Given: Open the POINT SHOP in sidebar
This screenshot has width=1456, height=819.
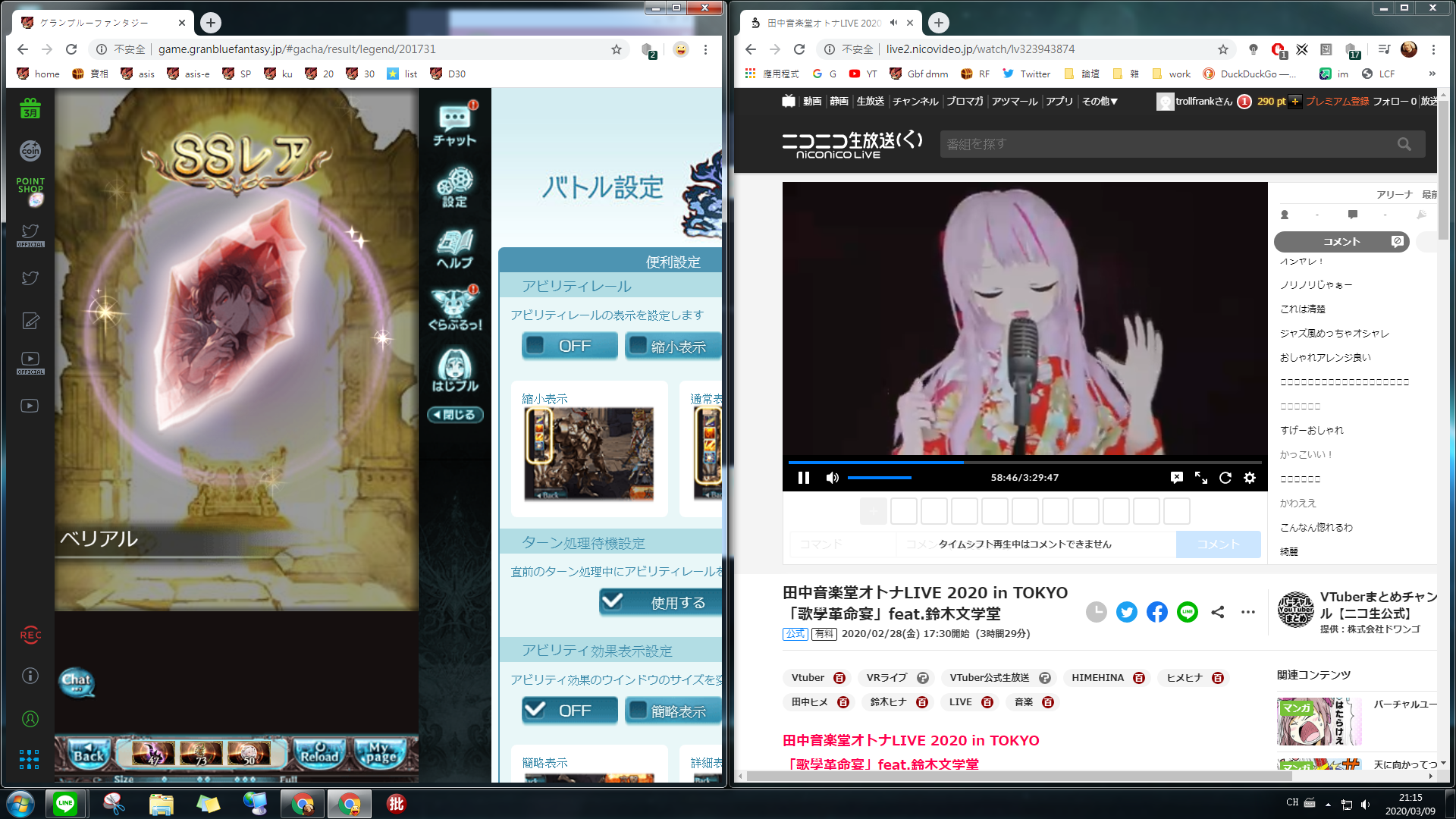Looking at the screenshot, I should (30, 191).
